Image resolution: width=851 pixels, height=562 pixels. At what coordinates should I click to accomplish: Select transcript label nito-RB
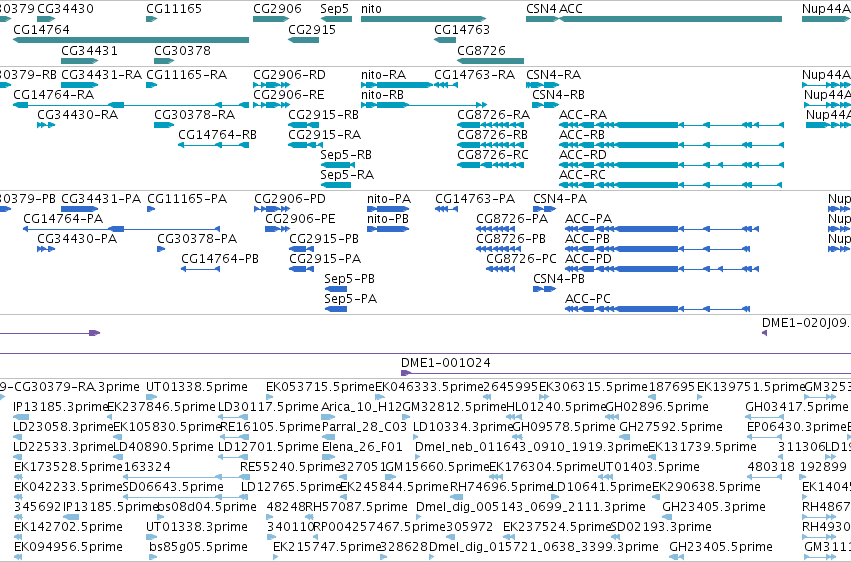point(383,94)
